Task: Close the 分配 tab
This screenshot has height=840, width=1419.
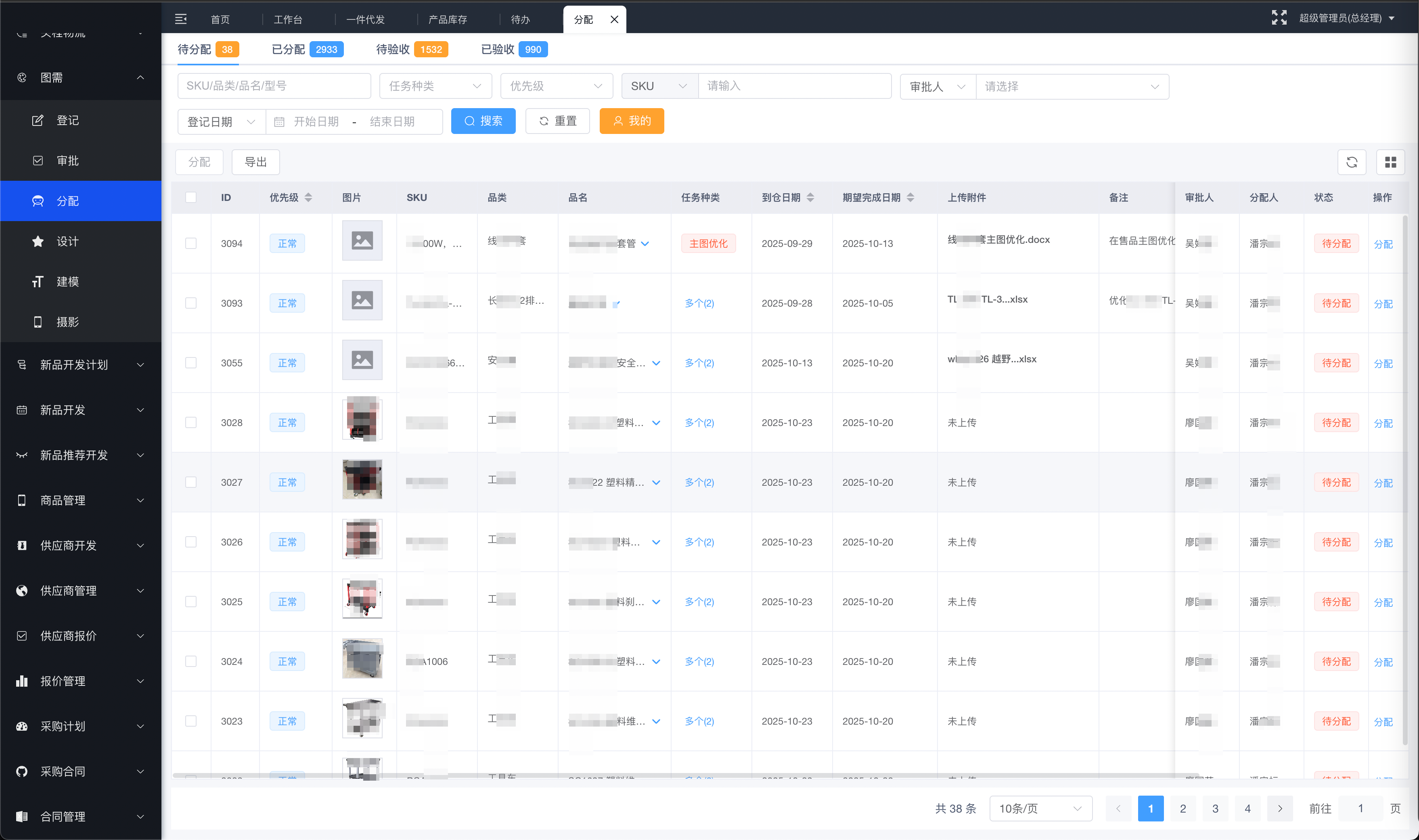Action: click(614, 19)
